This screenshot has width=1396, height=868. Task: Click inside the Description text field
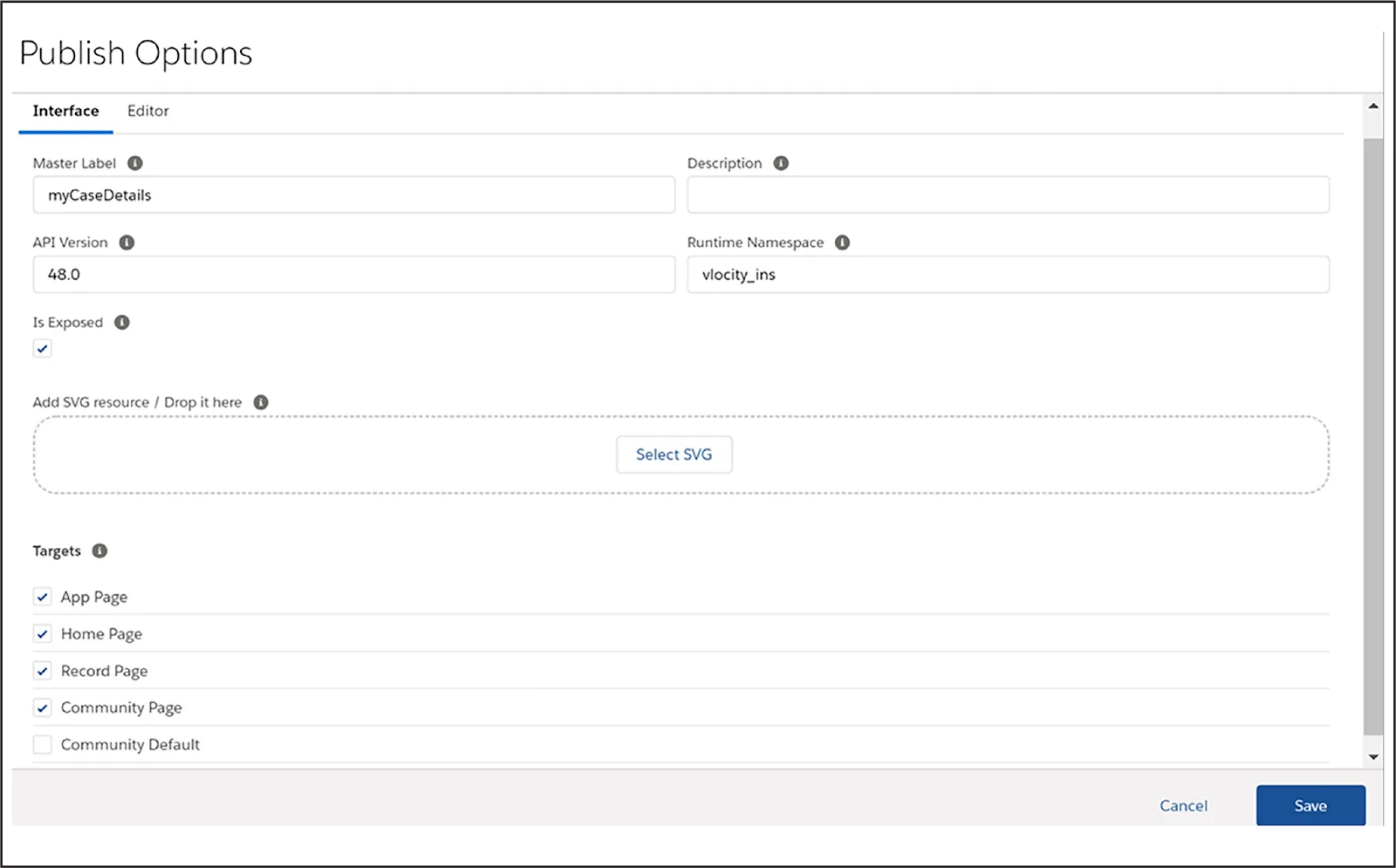coord(1008,195)
